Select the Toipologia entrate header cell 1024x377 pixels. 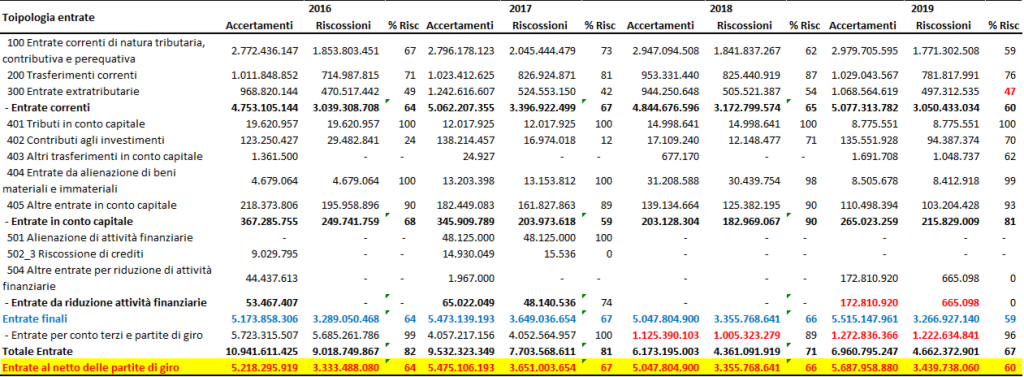[x=48, y=18]
